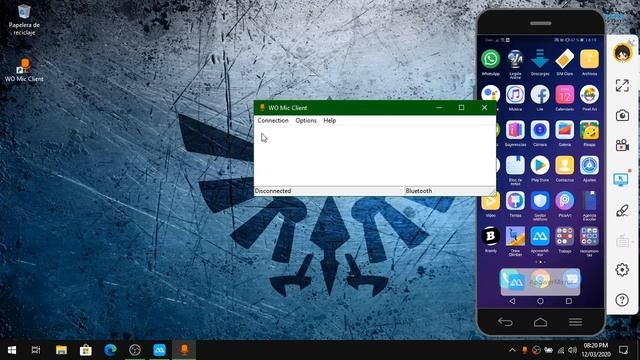Screen dimensions: 640x360
Task: Open the Connection menu in WO Mic Client
Action: (x=273, y=120)
